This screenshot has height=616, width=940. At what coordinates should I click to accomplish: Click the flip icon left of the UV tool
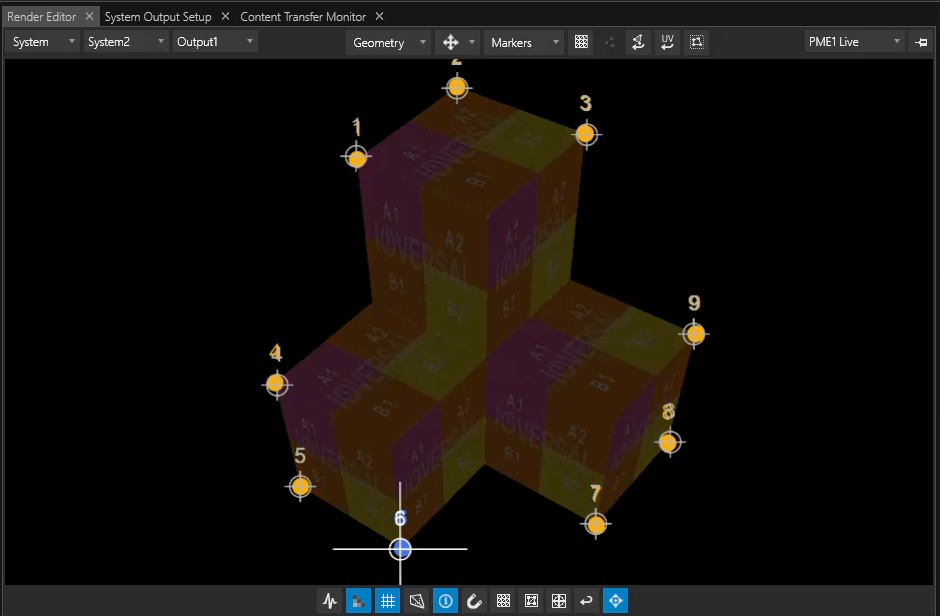[638, 42]
